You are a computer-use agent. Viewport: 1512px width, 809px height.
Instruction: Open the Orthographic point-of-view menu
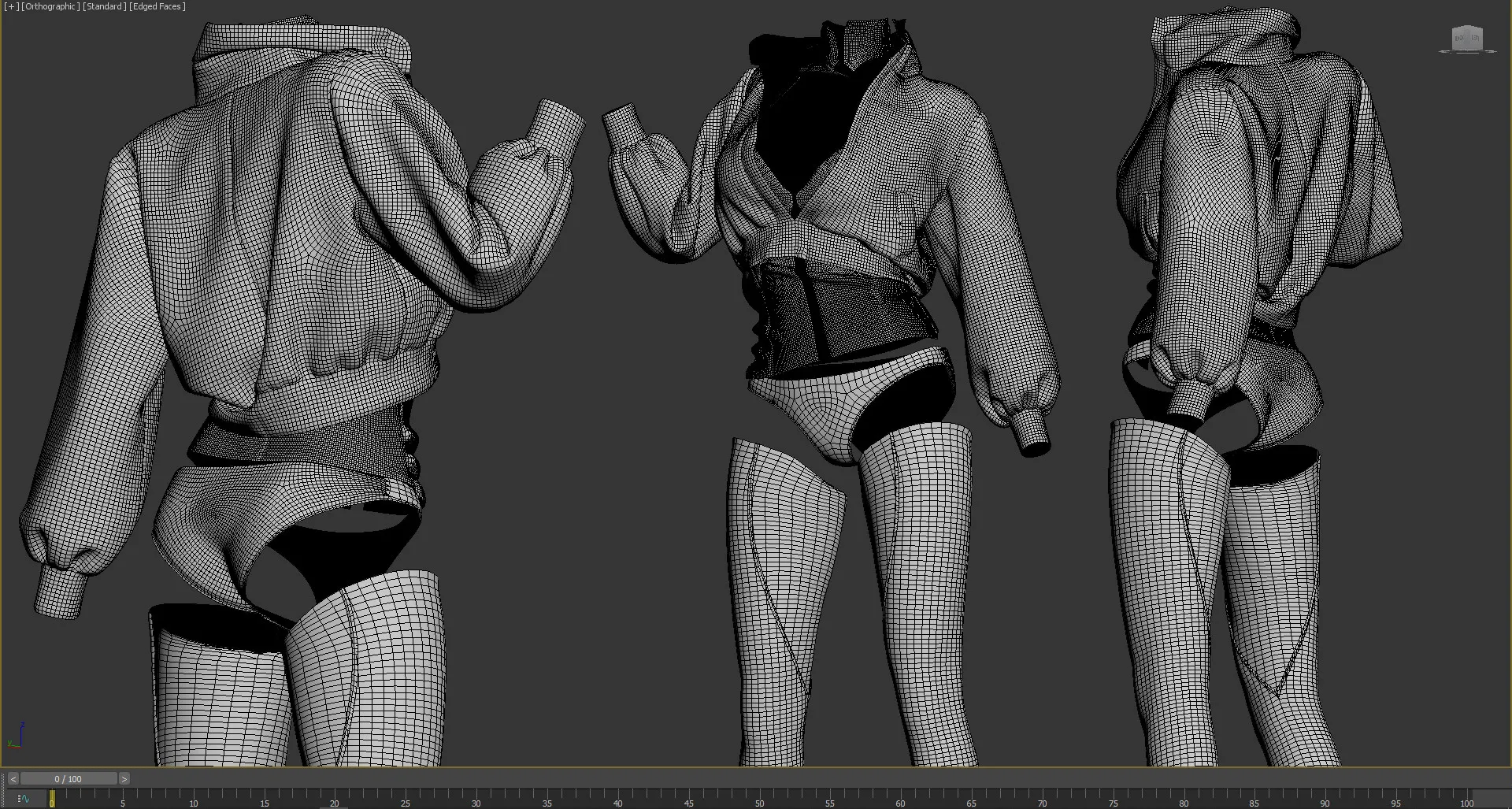(50, 6)
